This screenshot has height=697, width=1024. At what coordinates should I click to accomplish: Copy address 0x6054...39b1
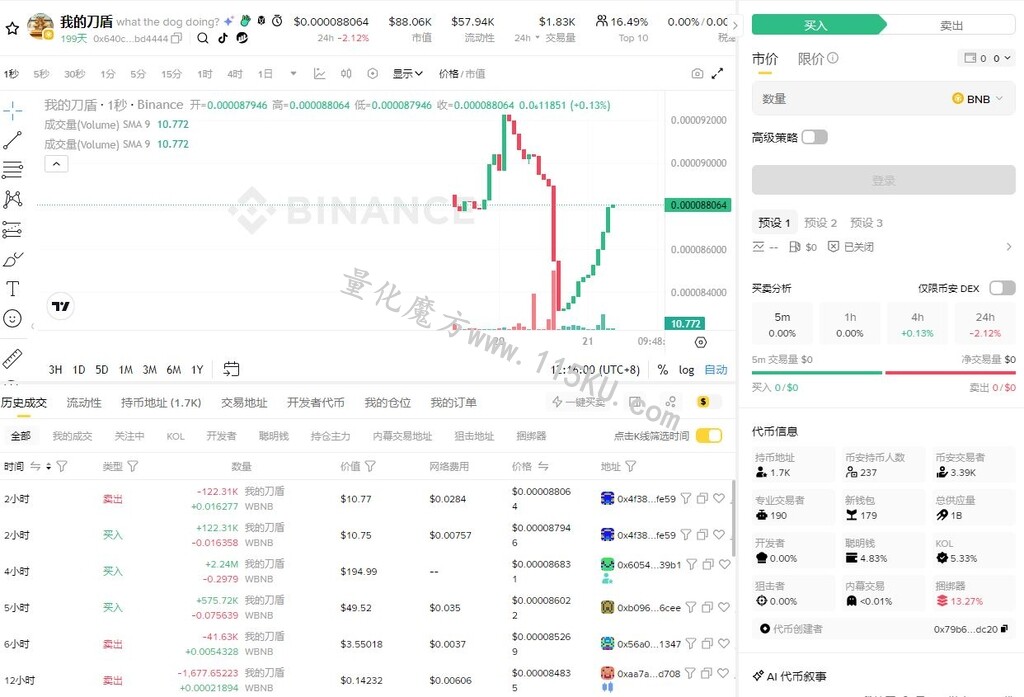(708, 564)
